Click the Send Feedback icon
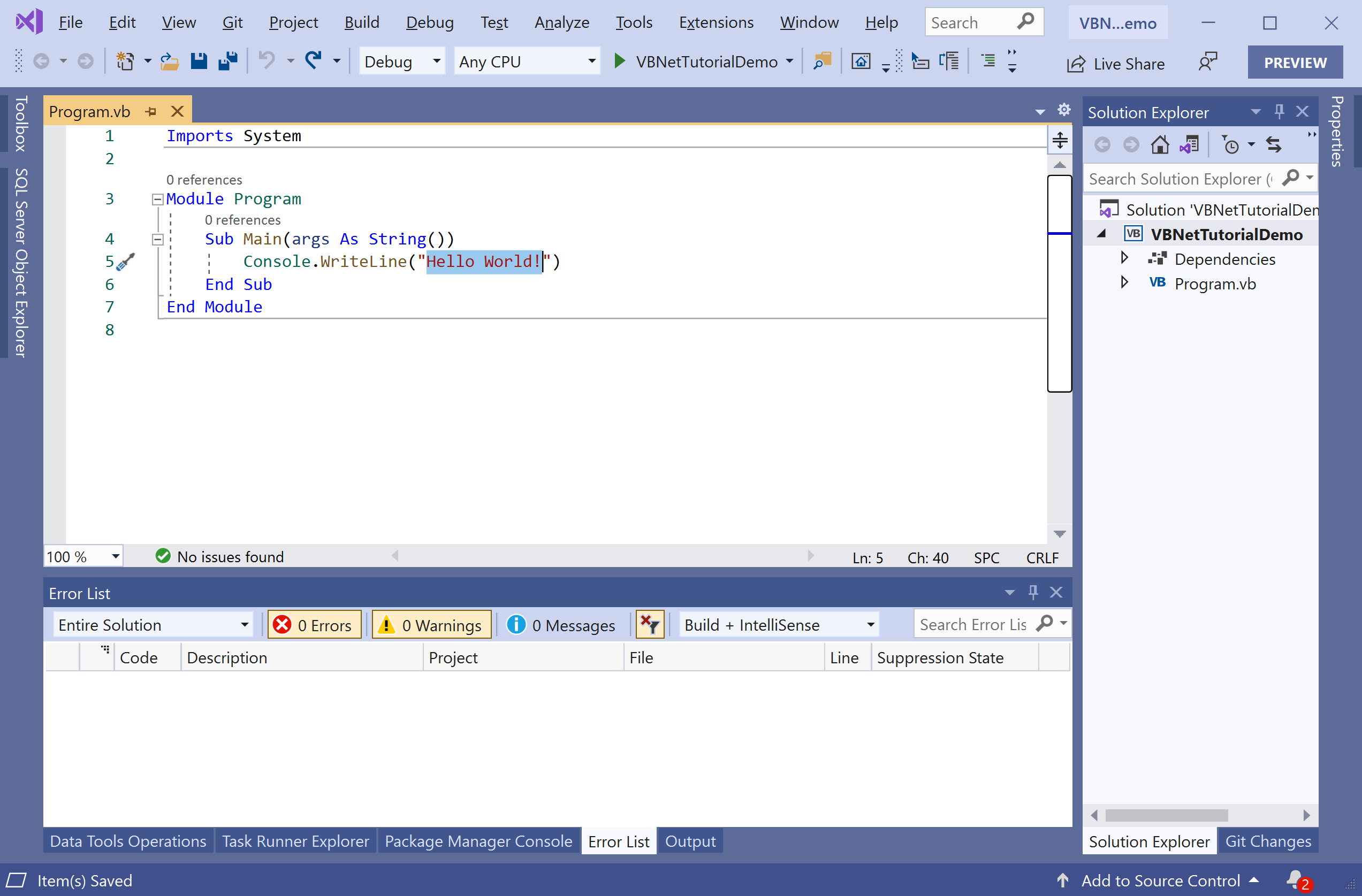Viewport: 1362px width, 896px height. pyautogui.click(x=1207, y=62)
